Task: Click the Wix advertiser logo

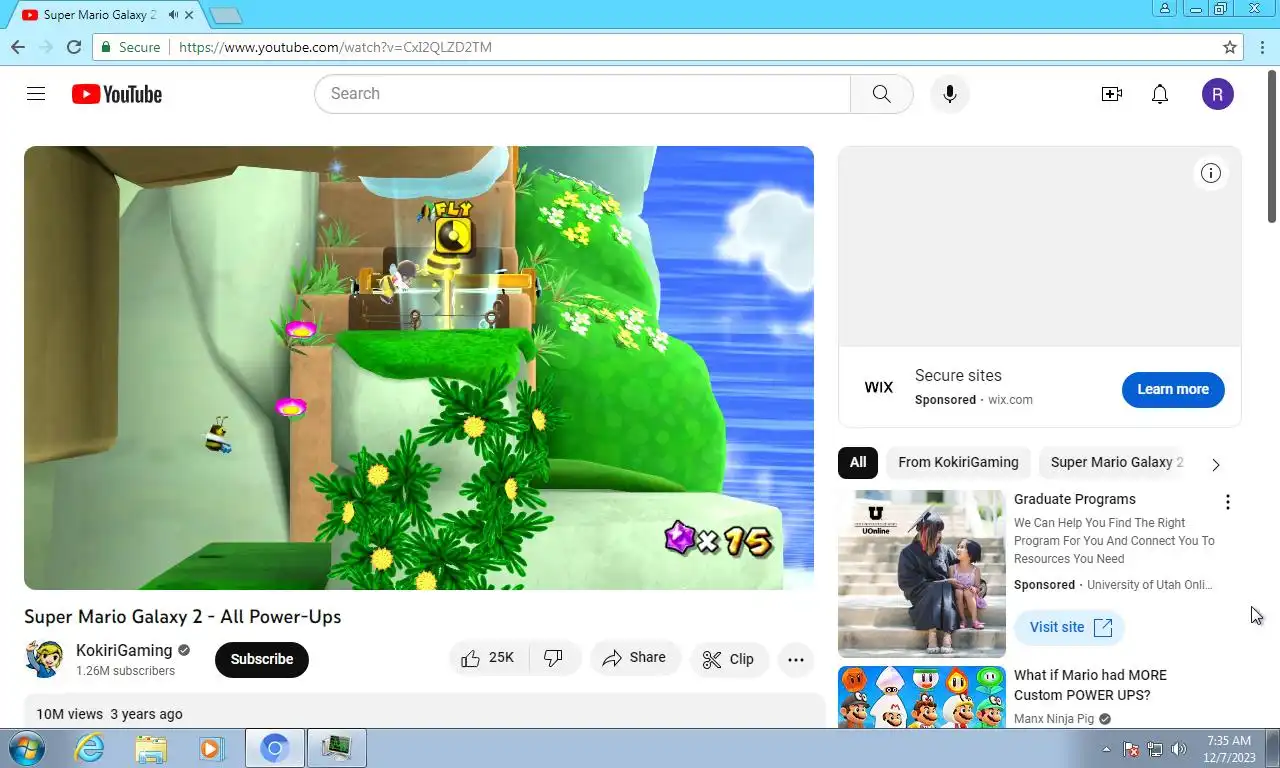Action: [879, 388]
